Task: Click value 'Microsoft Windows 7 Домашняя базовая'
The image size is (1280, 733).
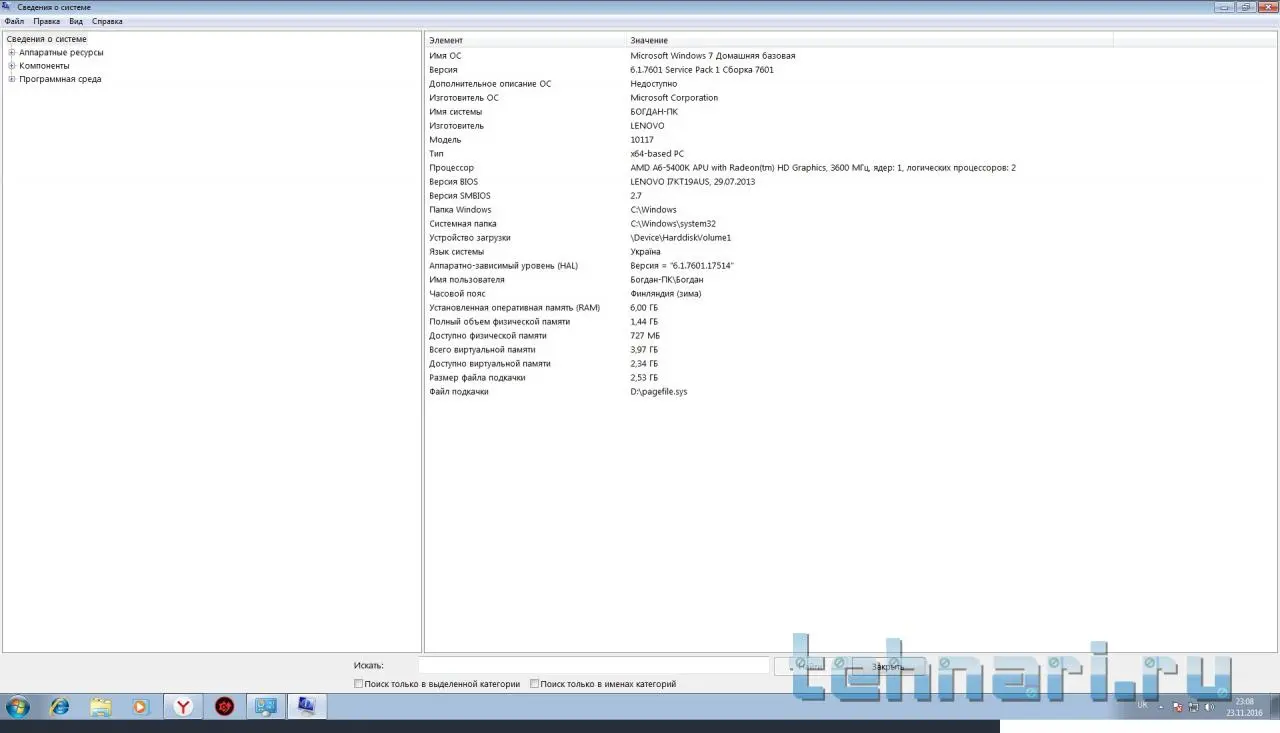Action: (713, 56)
